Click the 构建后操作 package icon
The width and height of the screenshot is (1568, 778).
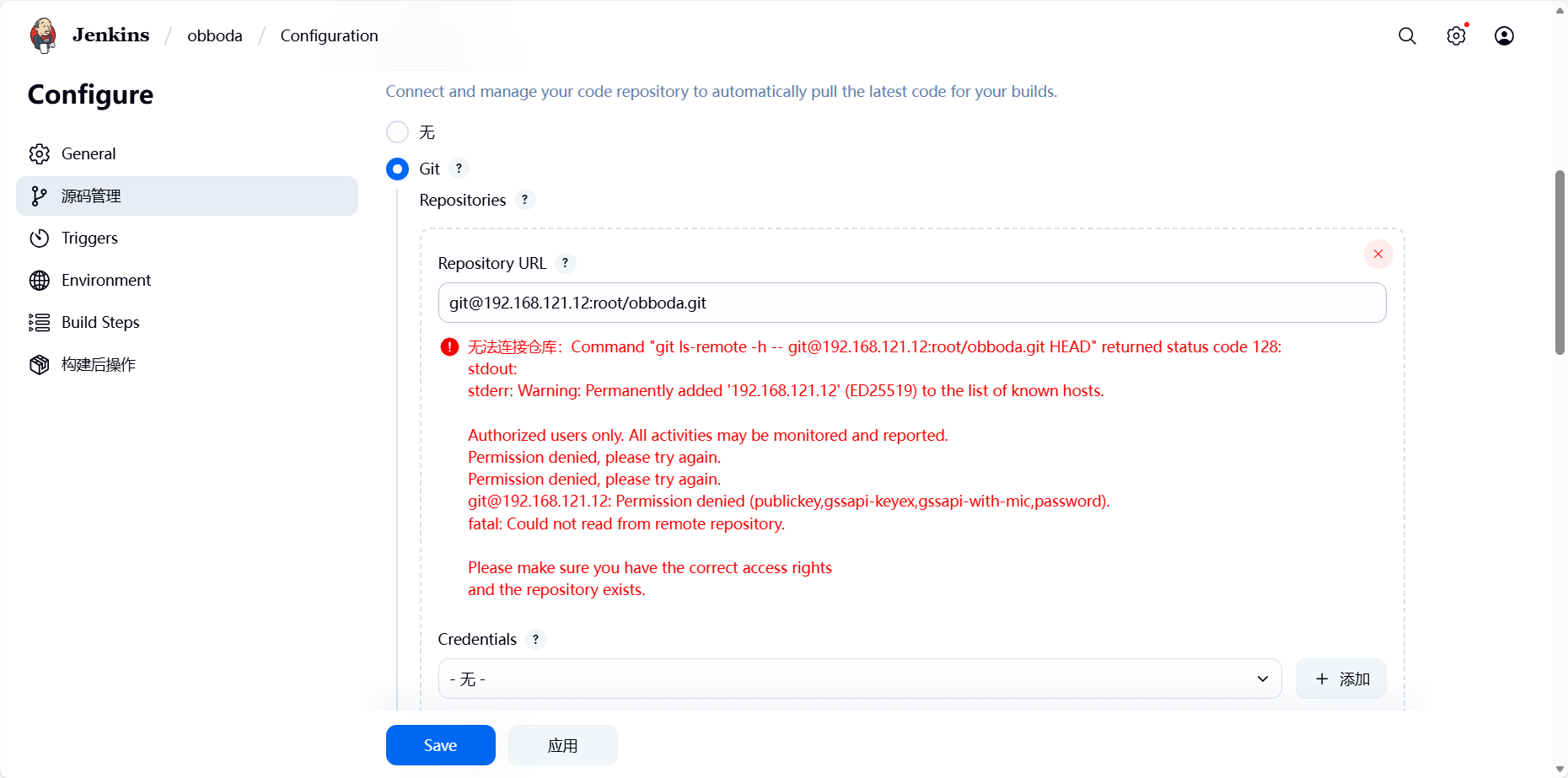point(40,364)
